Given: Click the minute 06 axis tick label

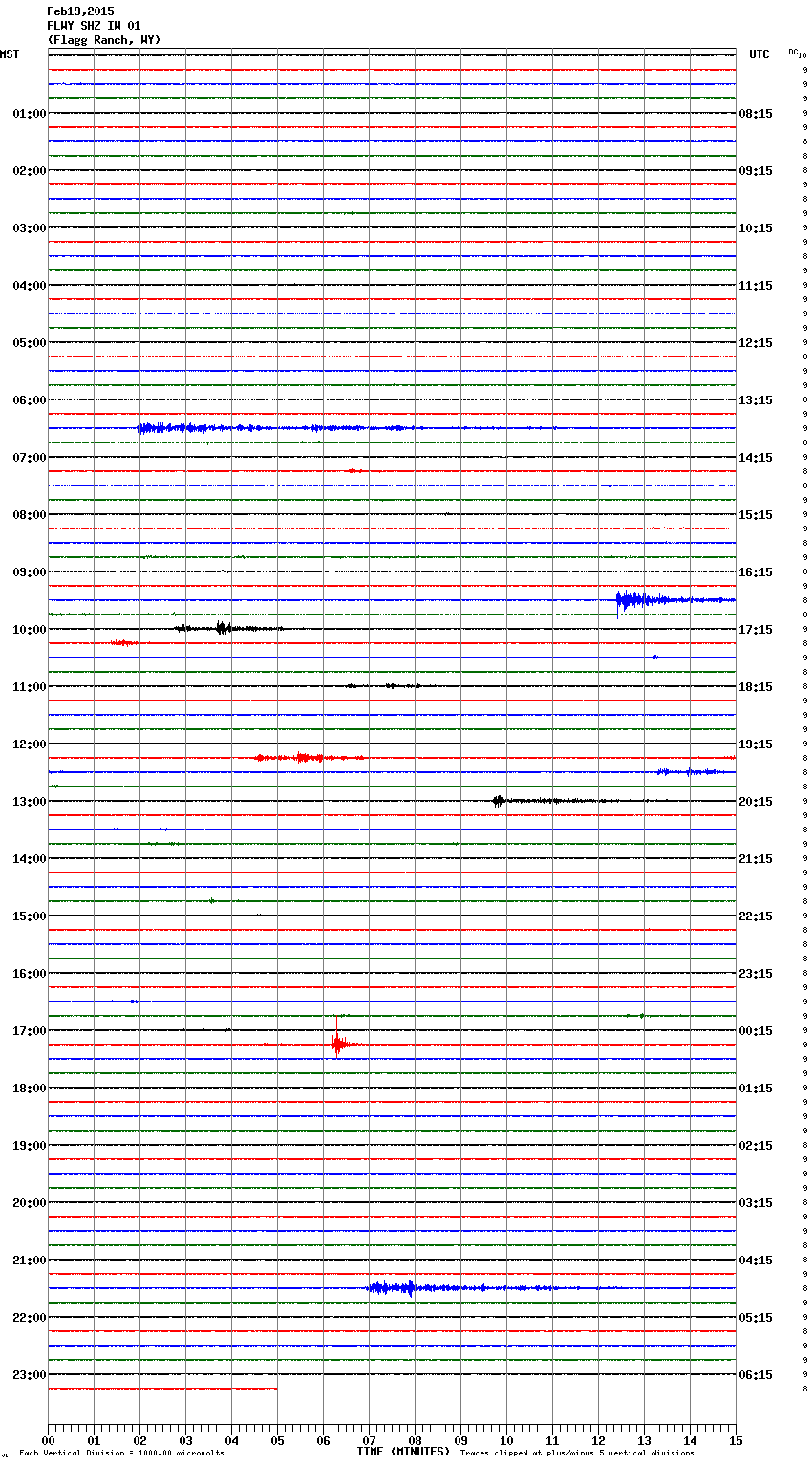Looking at the screenshot, I should [323, 1441].
